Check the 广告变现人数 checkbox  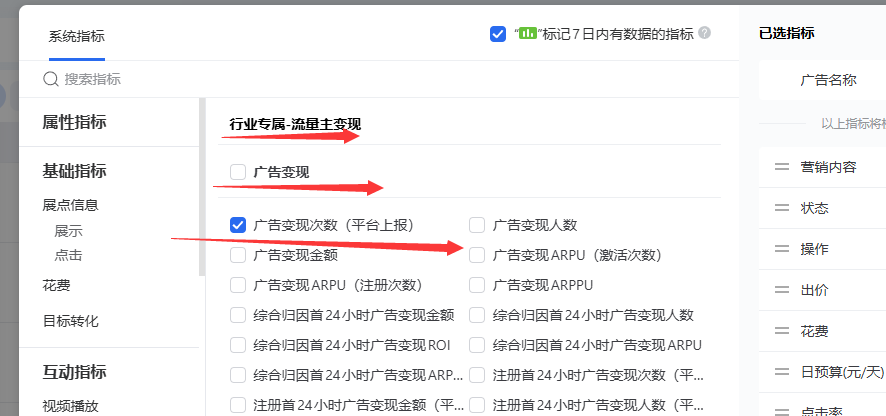(x=477, y=225)
